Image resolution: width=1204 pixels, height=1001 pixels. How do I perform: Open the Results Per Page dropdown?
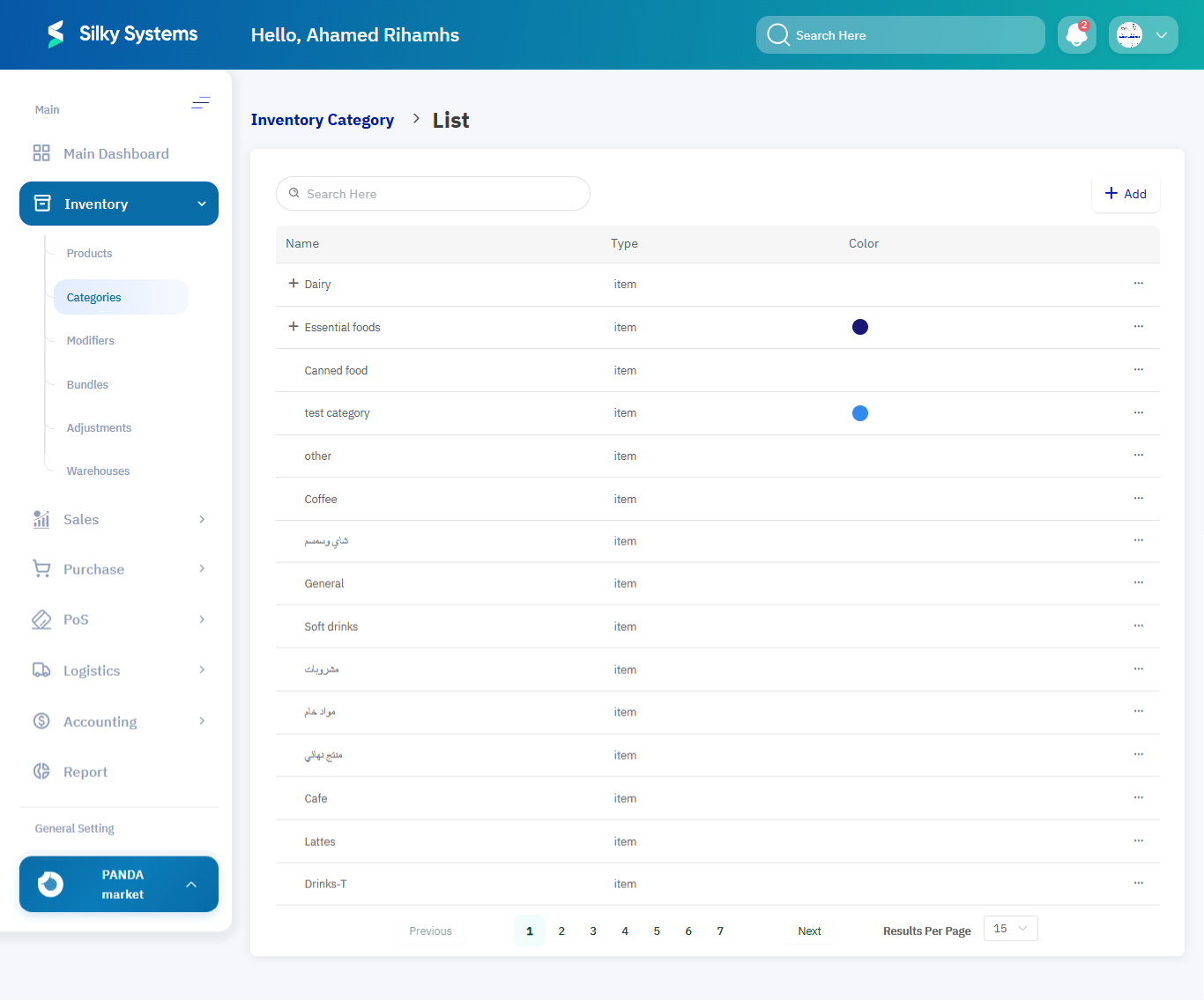1010,929
